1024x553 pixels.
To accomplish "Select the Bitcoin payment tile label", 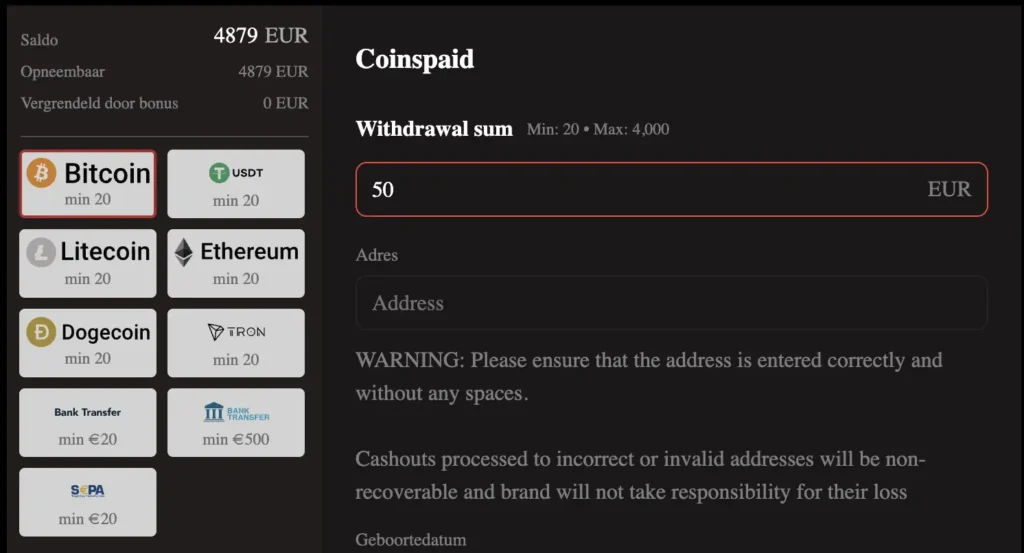I will pos(107,173).
